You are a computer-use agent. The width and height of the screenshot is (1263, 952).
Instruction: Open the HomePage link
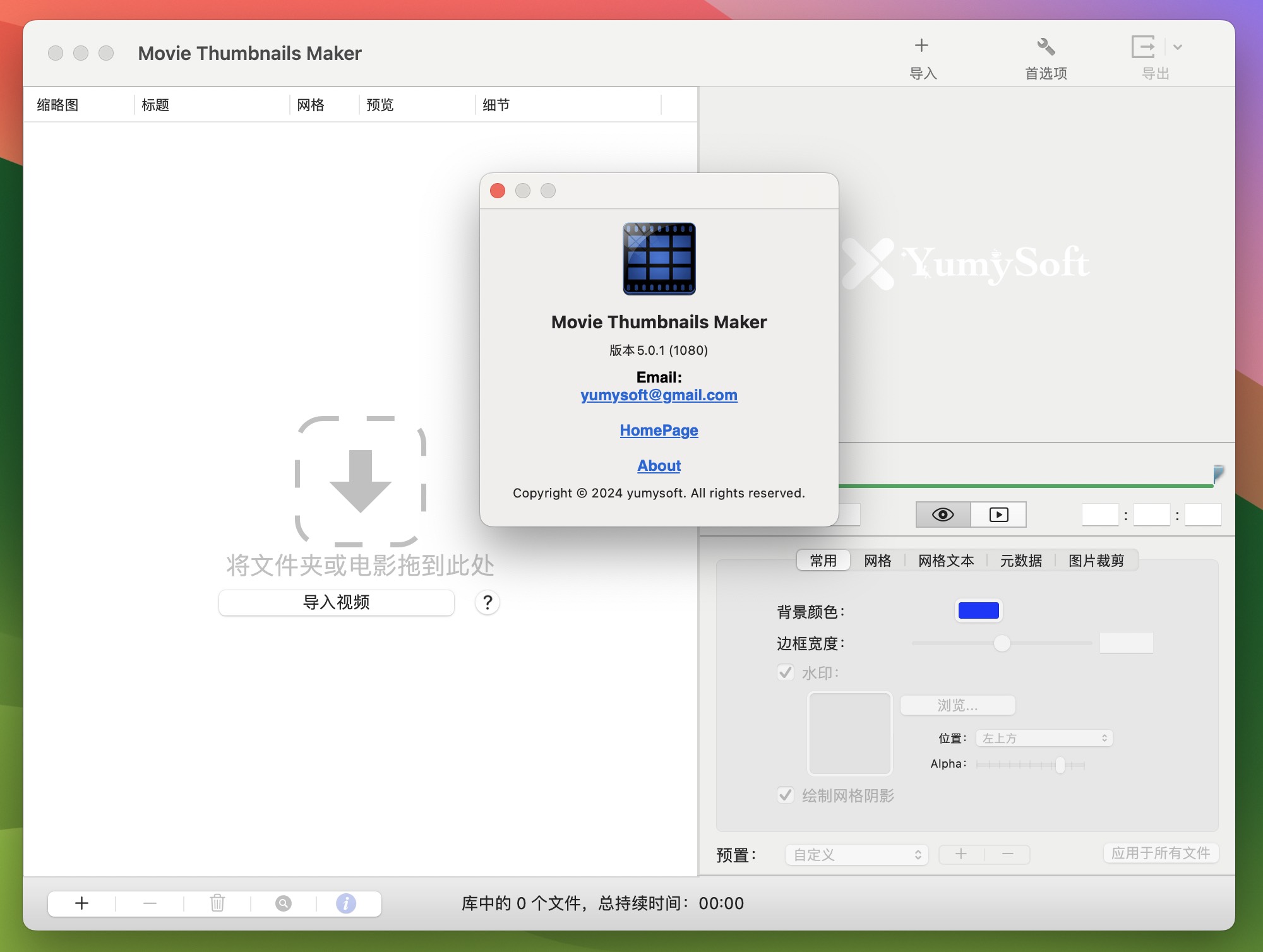click(659, 431)
